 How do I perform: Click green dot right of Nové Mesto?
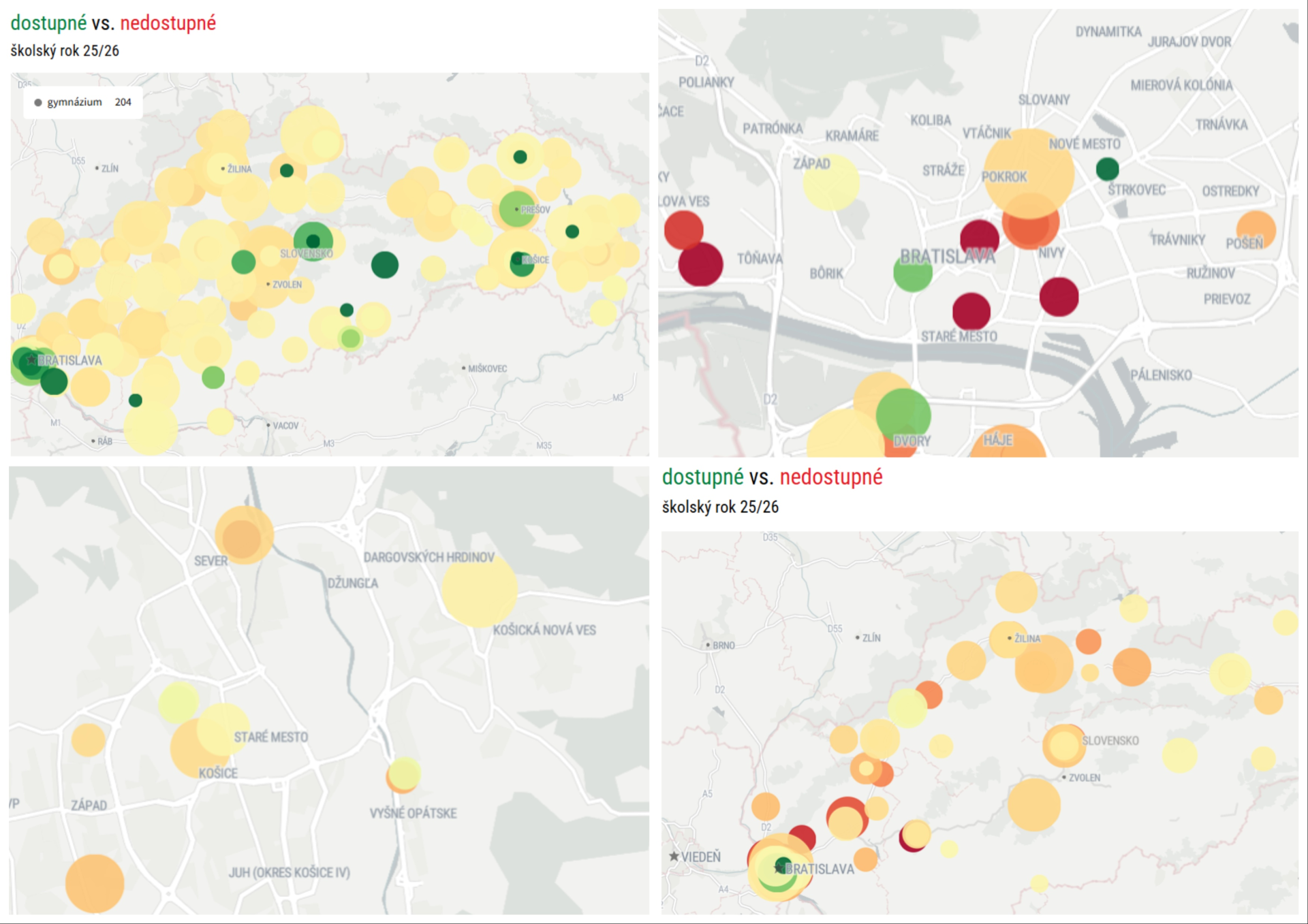coord(1107,168)
